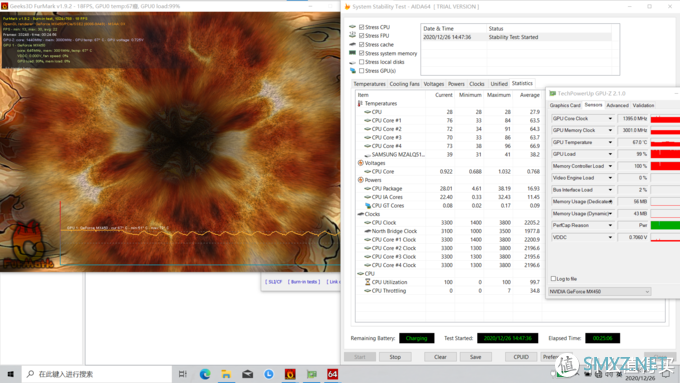Image resolution: width=680 pixels, height=383 pixels.
Task: Click the SAMSUNG drive sensor icon
Action: (x=367, y=155)
